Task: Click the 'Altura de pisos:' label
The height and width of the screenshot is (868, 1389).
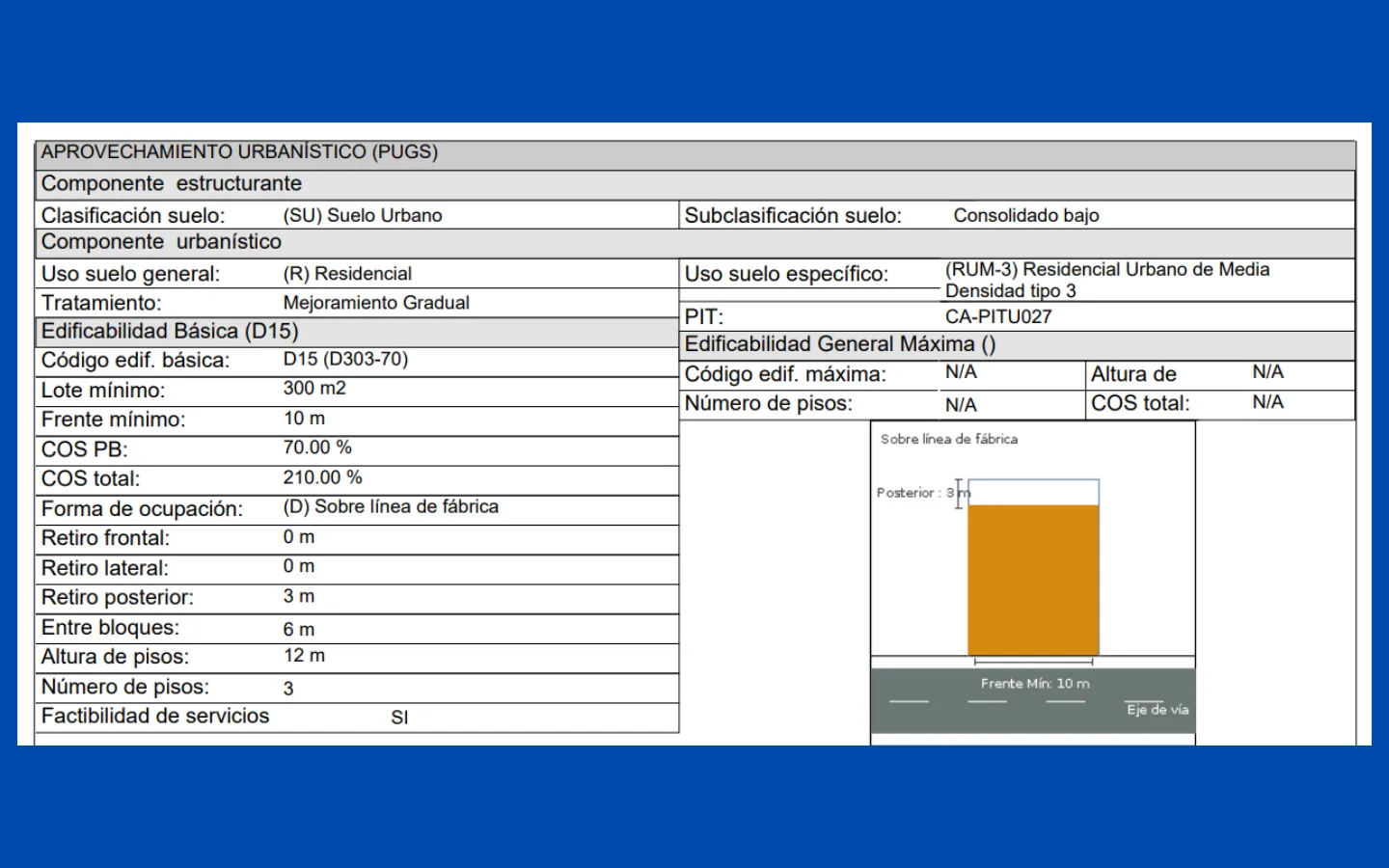Action: (x=115, y=657)
